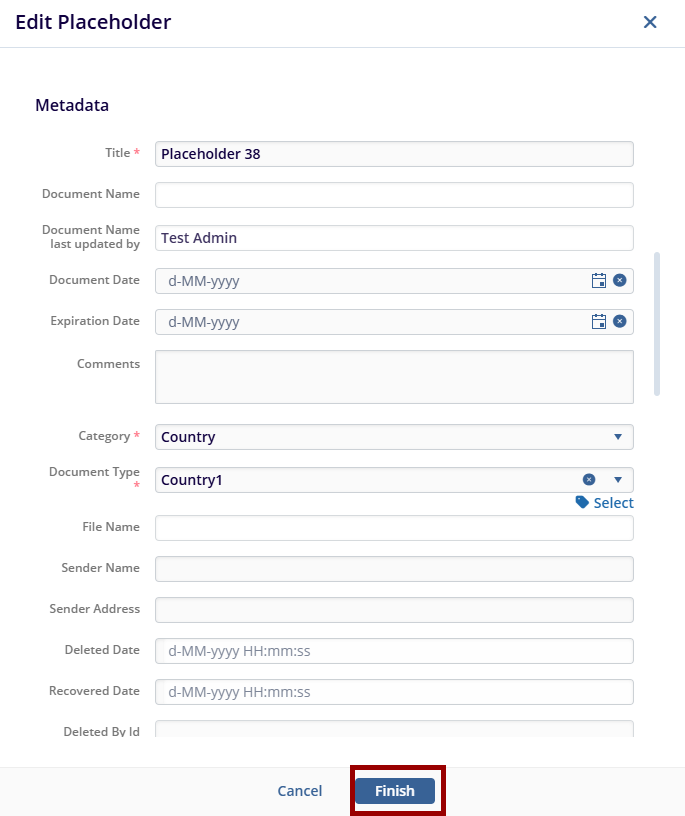Image resolution: width=685 pixels, height=816 pixels.
Task: Select the Sender Address field
Action: pyautogui.click(x=394, y=610)
